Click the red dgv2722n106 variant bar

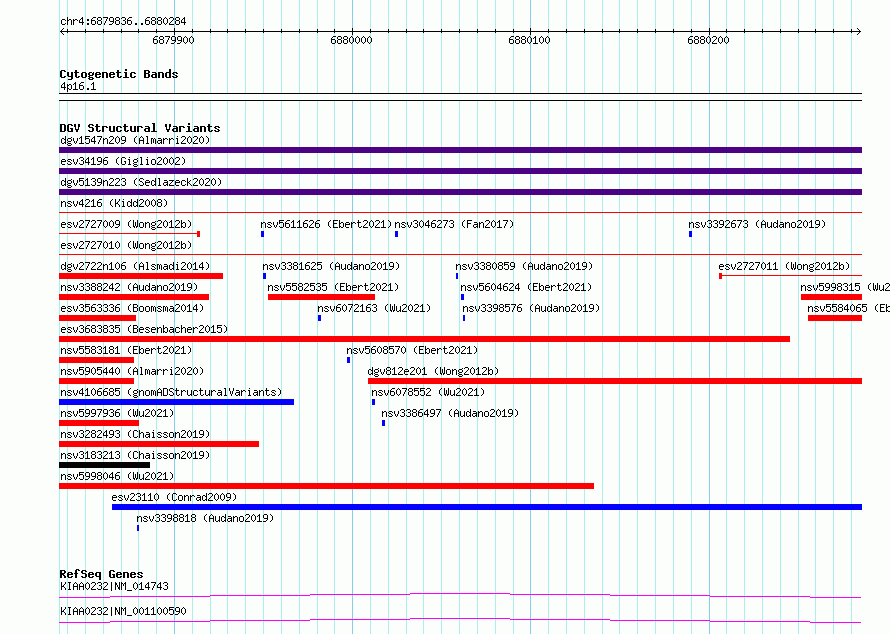point(141,276)
